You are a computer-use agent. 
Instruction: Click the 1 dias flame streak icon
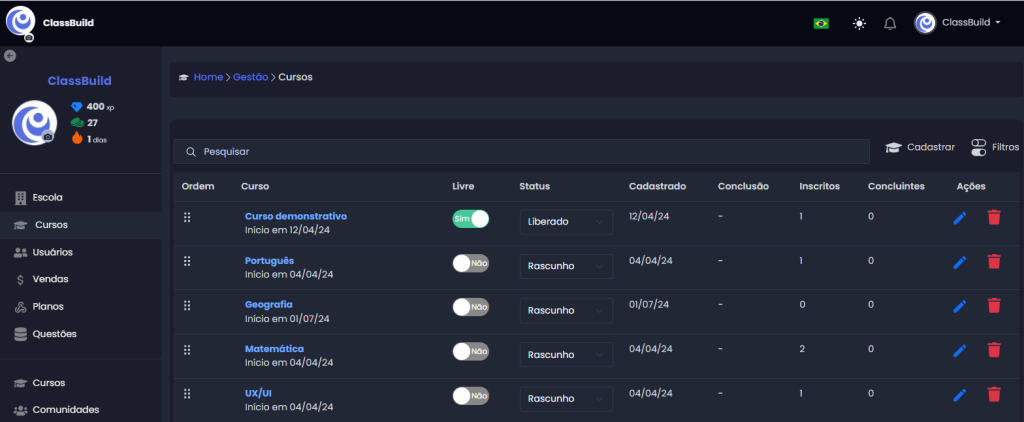tap(77, 138)
